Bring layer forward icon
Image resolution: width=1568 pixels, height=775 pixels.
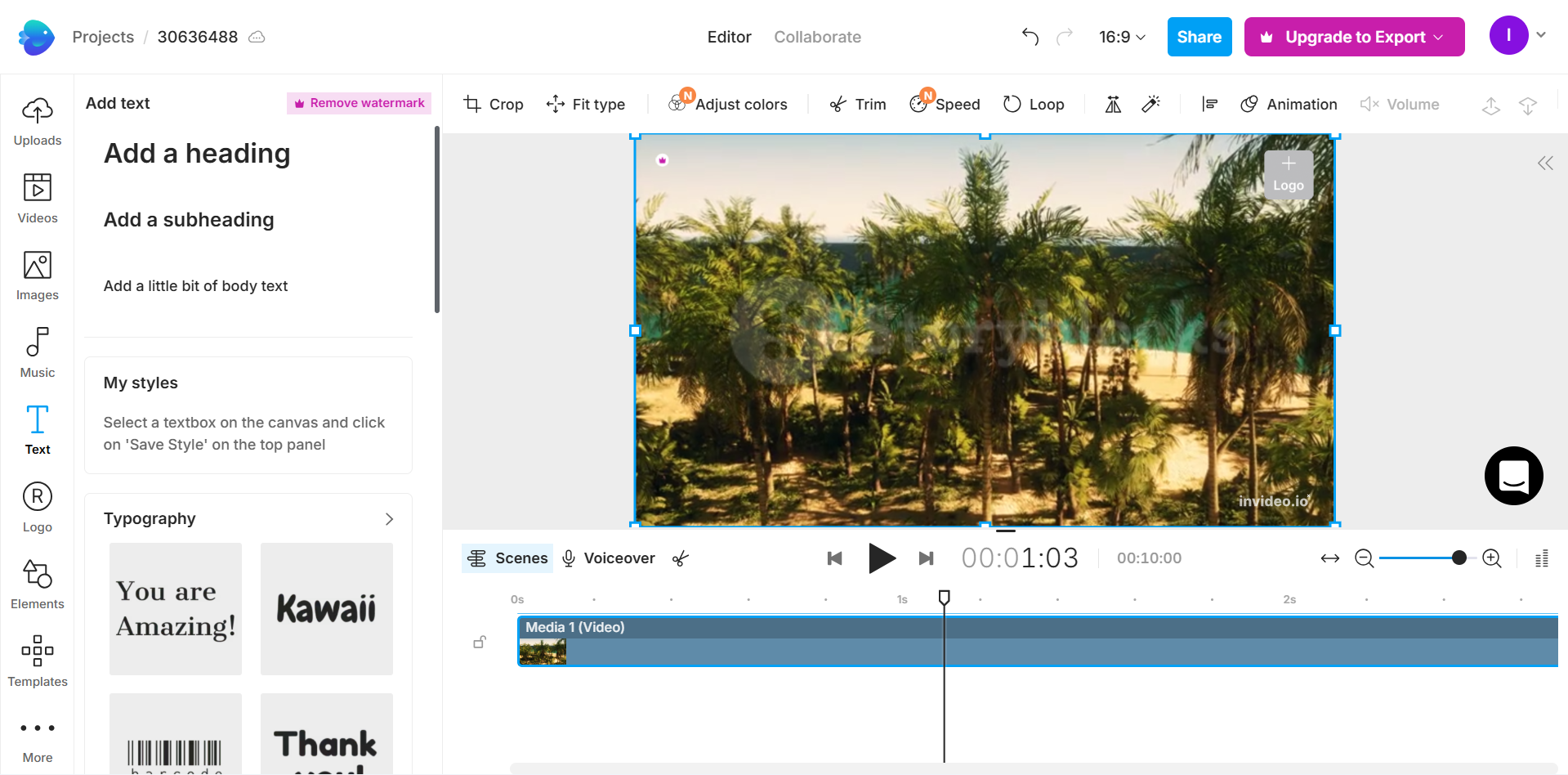coord(1491,105)
